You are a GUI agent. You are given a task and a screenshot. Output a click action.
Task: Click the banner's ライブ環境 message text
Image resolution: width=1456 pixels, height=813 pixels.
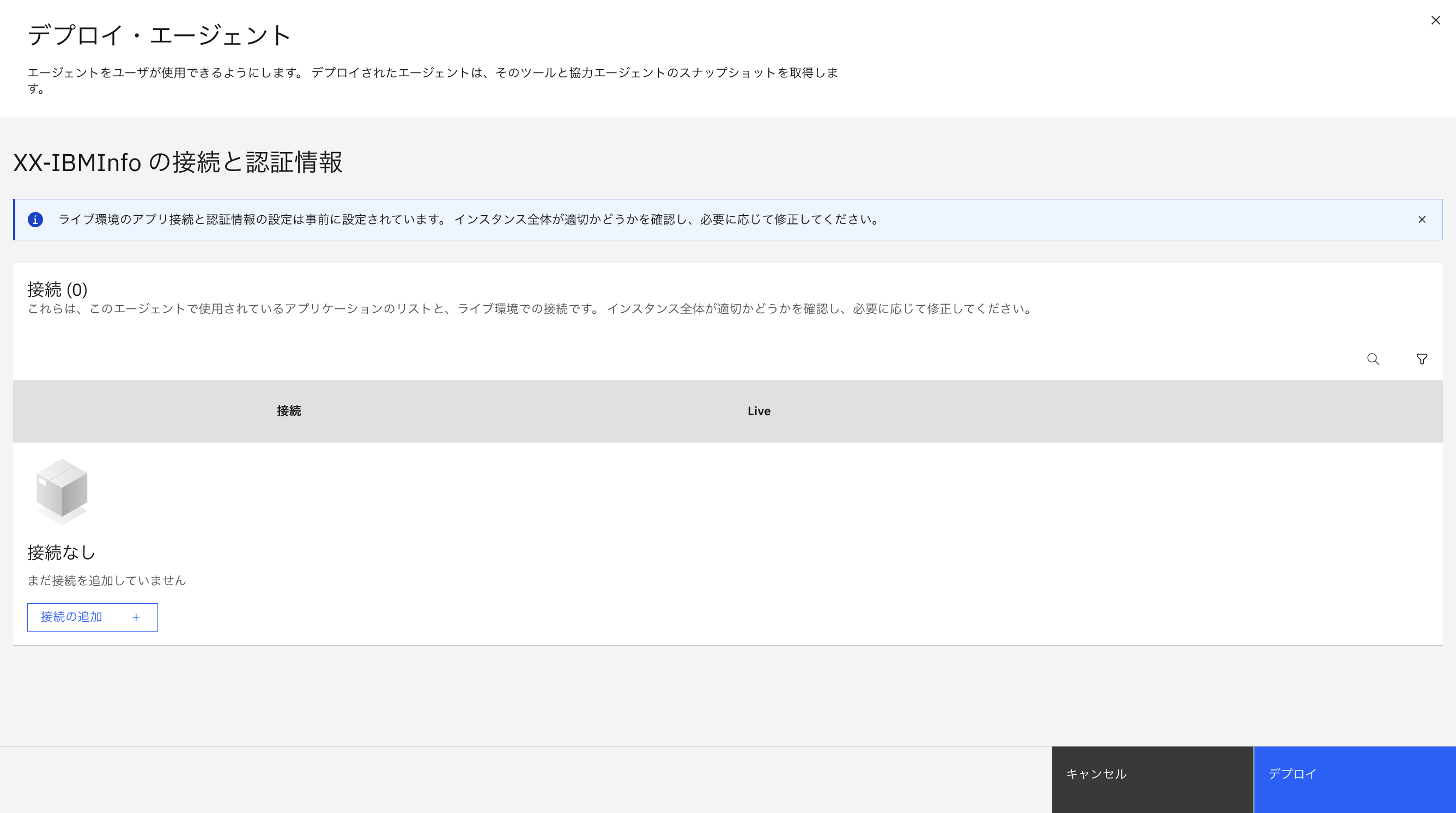coord(469,220)
